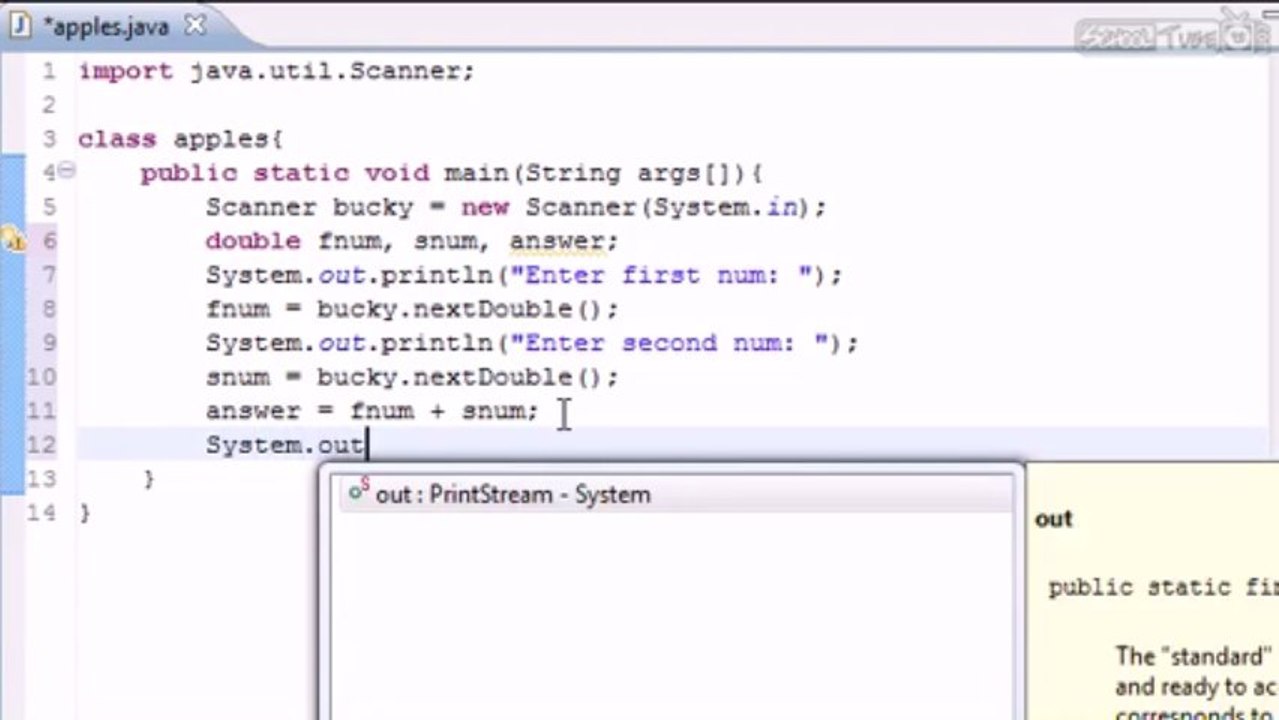Click line number 2 in the gutter

(48, 105)
